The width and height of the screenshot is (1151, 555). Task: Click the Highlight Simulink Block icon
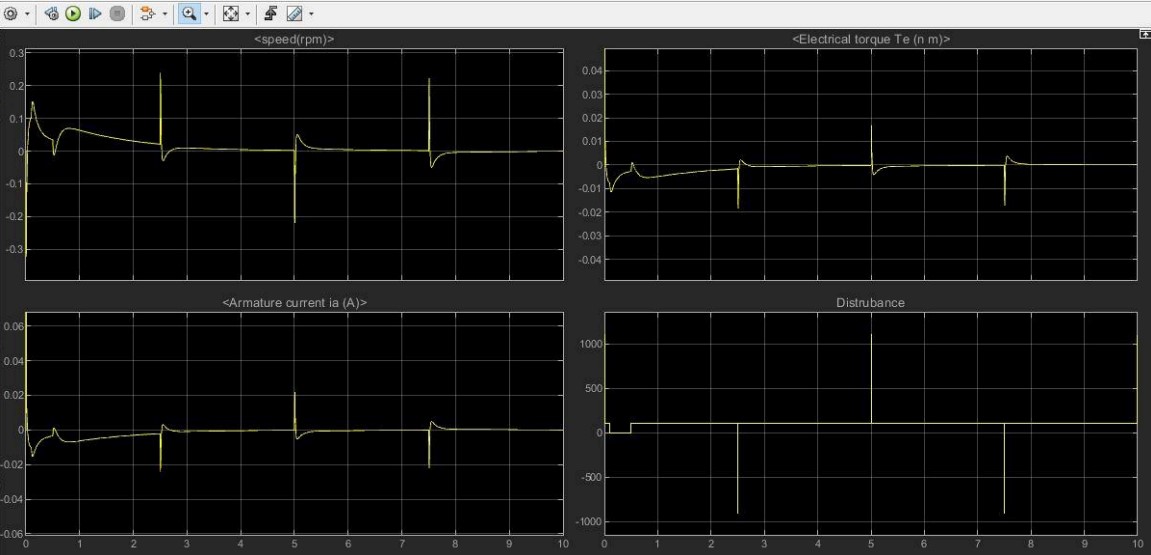[x=148, y=13]
